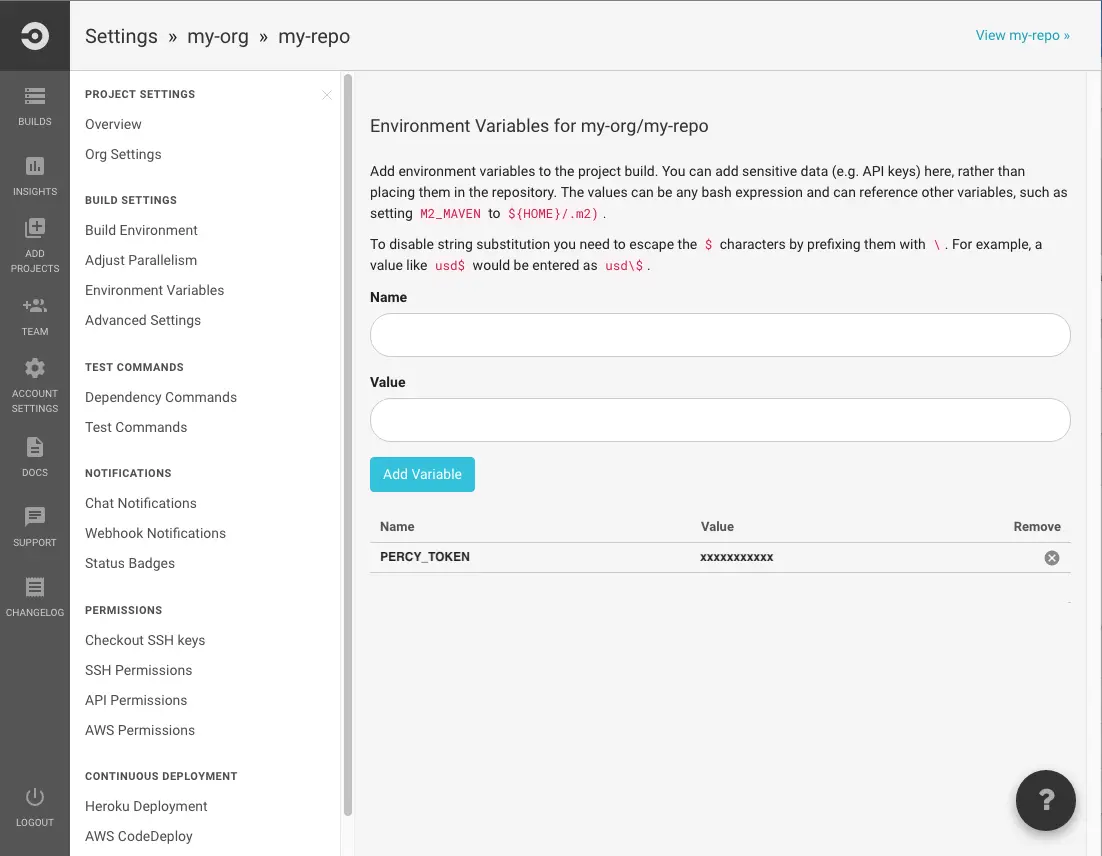Open the Insights chart icon
Screen dimensions: 1102x856
(35, 166)
